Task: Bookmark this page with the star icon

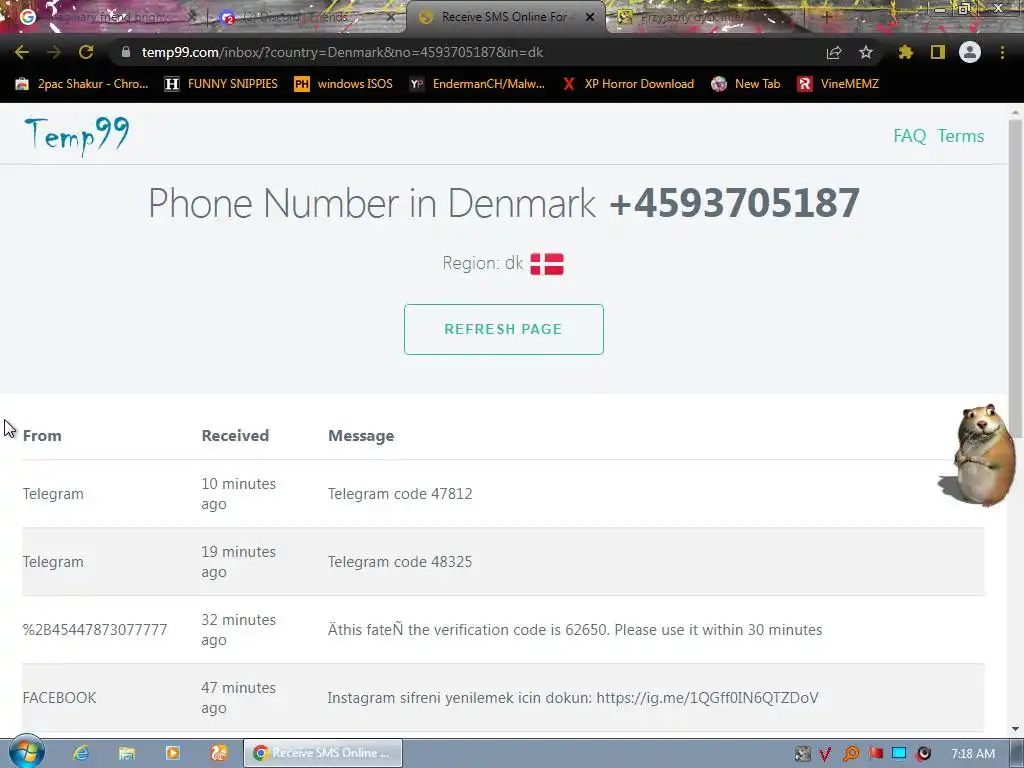Action: click(866, 52)
